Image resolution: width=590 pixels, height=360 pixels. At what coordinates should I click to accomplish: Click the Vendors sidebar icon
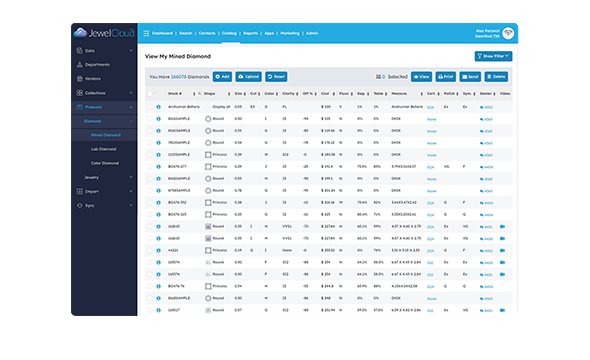click(x=79, y=79)
